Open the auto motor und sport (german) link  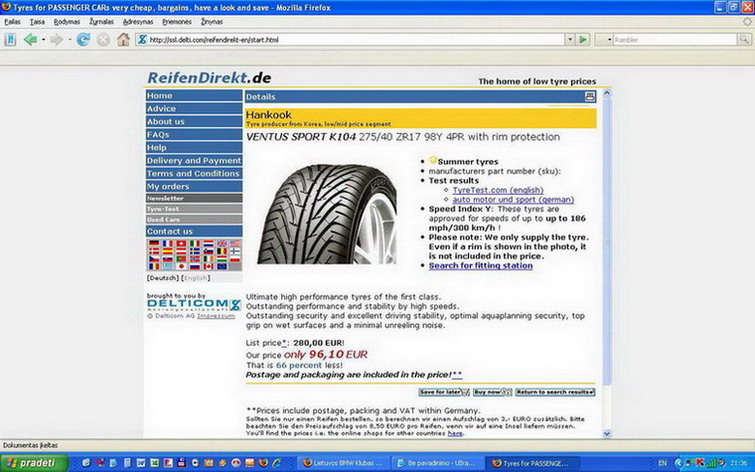coord(513,199)
